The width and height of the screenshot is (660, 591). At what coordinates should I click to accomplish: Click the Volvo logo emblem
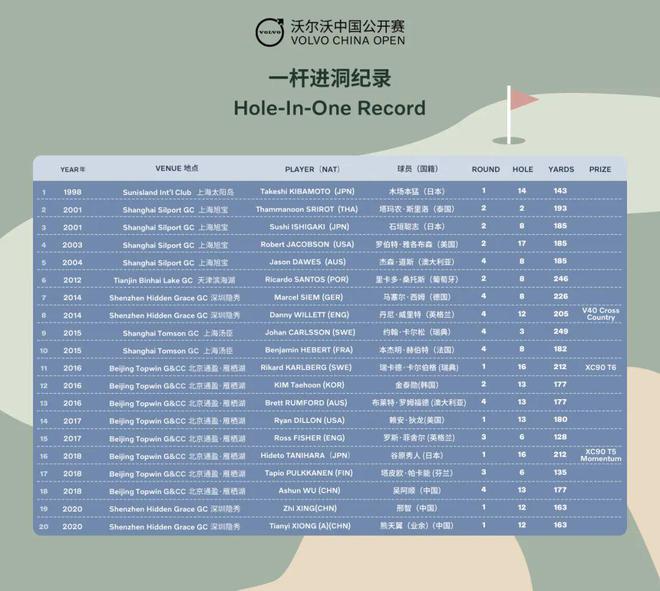pyautogui.click(x=270, y=32)
